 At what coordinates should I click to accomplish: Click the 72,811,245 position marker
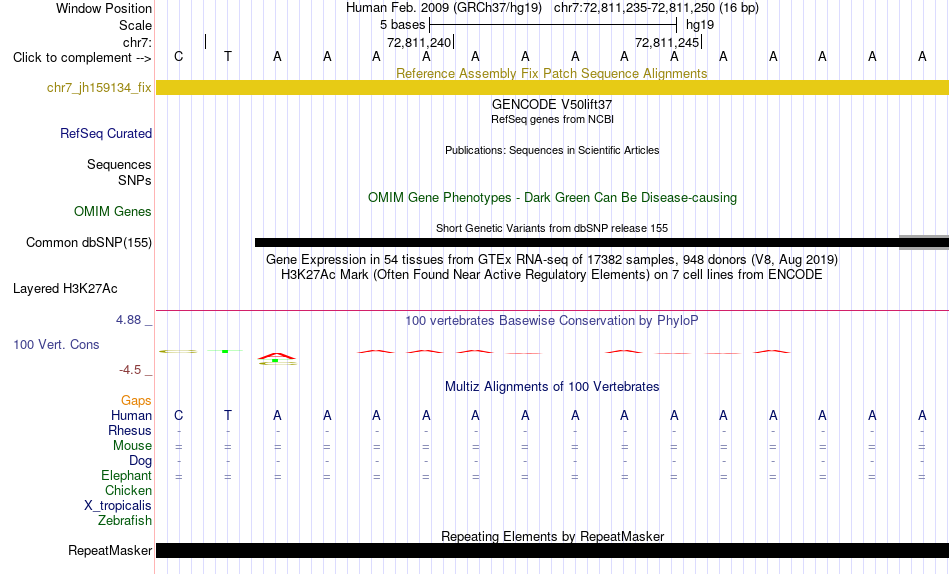click(x=668, y=42)
